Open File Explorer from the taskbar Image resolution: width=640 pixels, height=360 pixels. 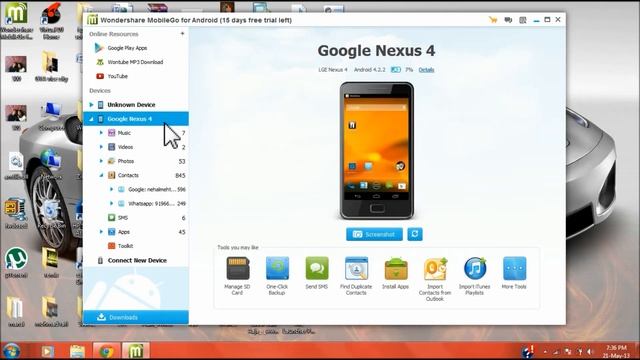(77, 351)
